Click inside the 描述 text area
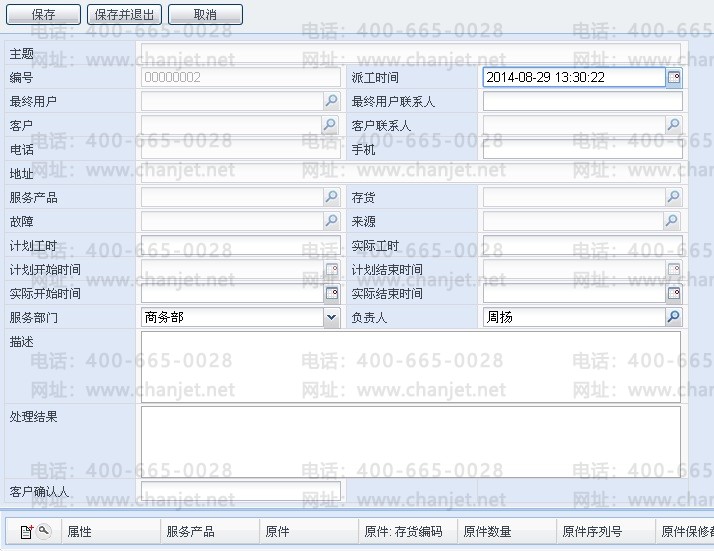714x551 pixels. 411,367
